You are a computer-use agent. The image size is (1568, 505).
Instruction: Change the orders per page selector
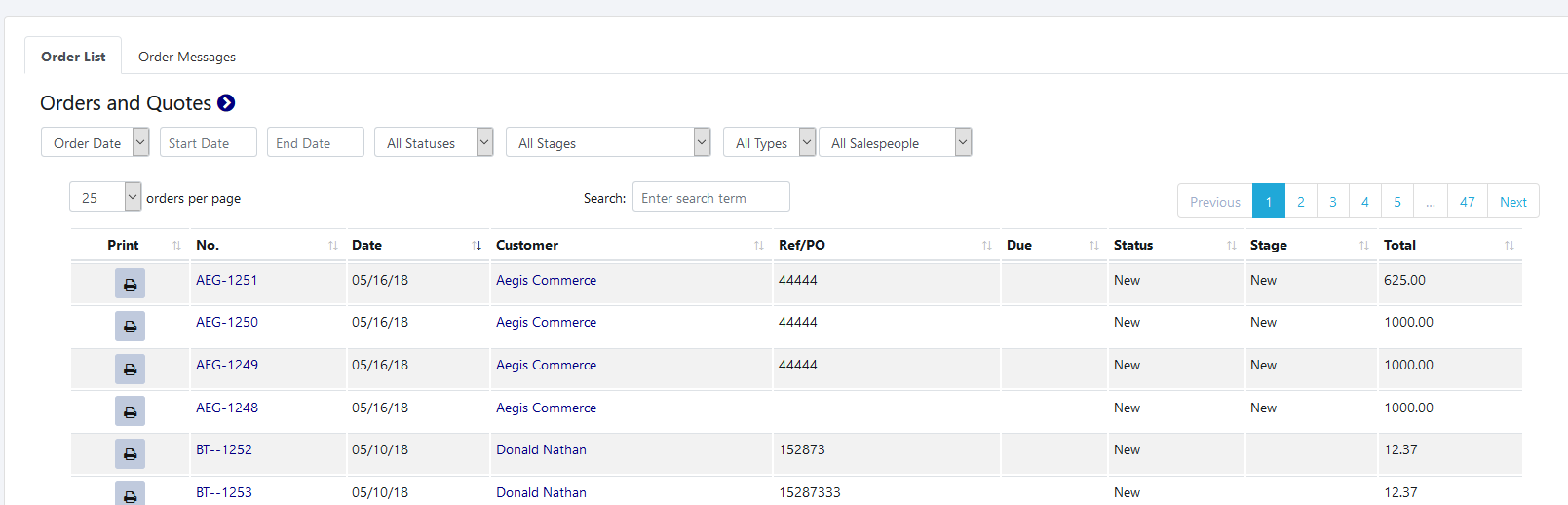pos(105,197)
